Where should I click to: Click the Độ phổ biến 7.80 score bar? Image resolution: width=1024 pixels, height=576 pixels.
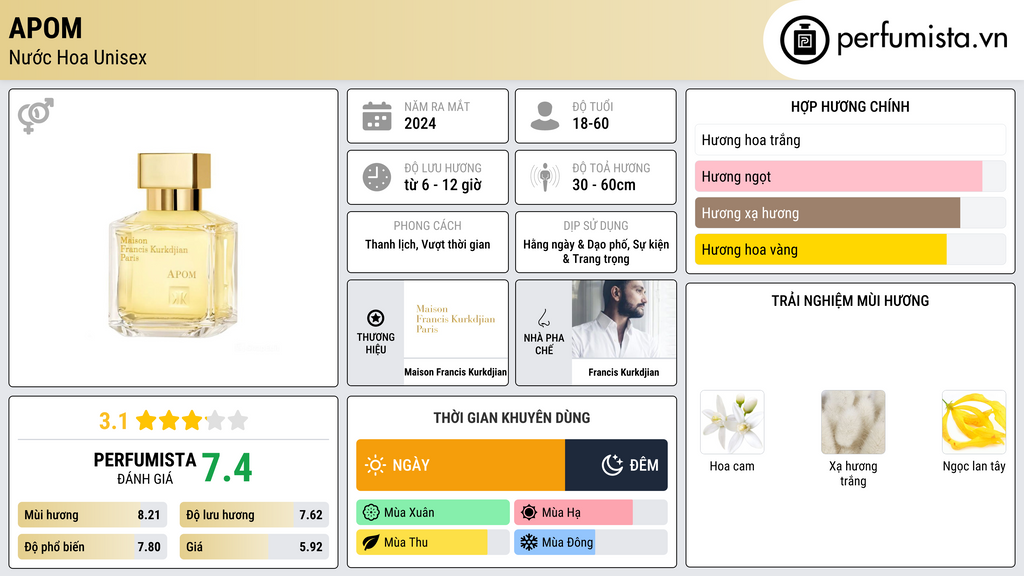point(92,547)
